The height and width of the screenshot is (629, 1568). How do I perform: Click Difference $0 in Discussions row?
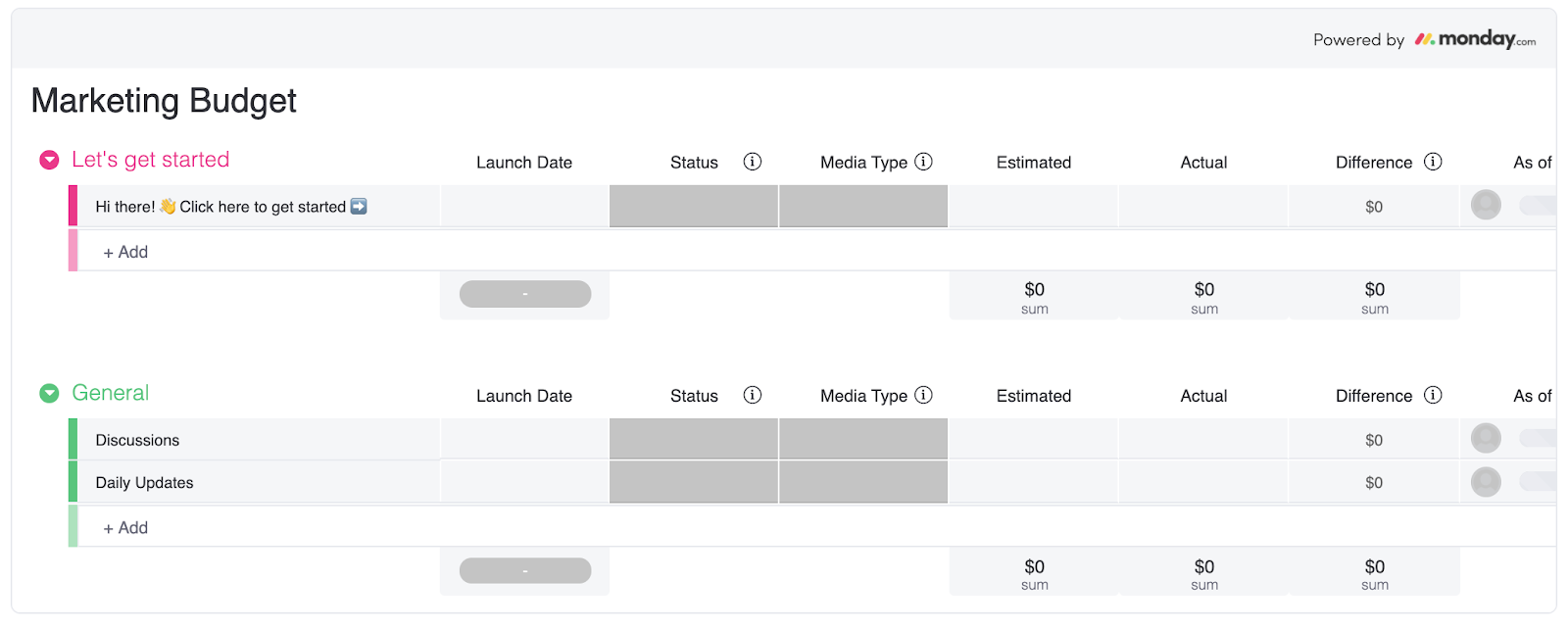(1374, 440)
